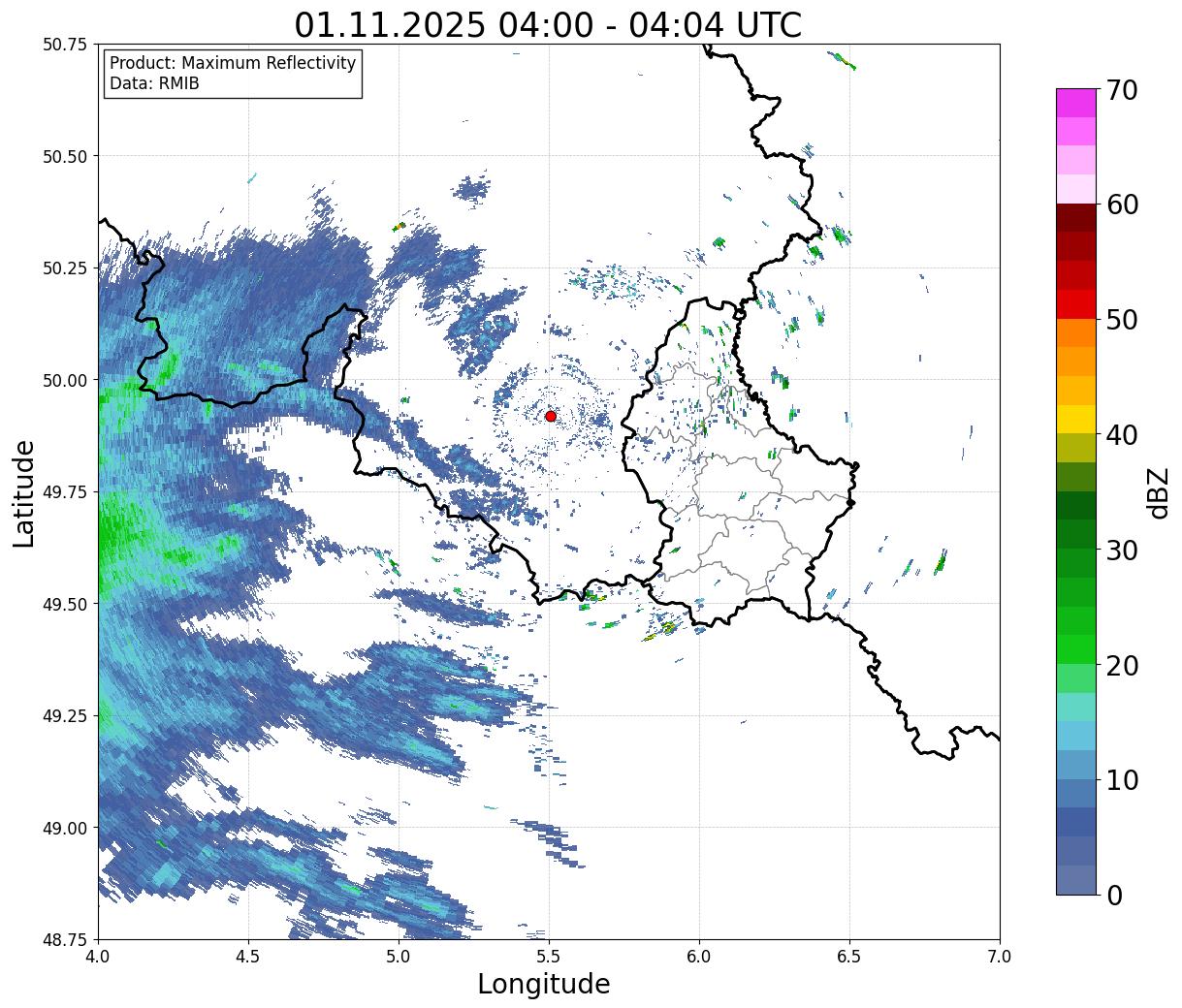Click the magenta 70 dBZ color band
Viewport: 1182px width, 1008px height.
1076,103
